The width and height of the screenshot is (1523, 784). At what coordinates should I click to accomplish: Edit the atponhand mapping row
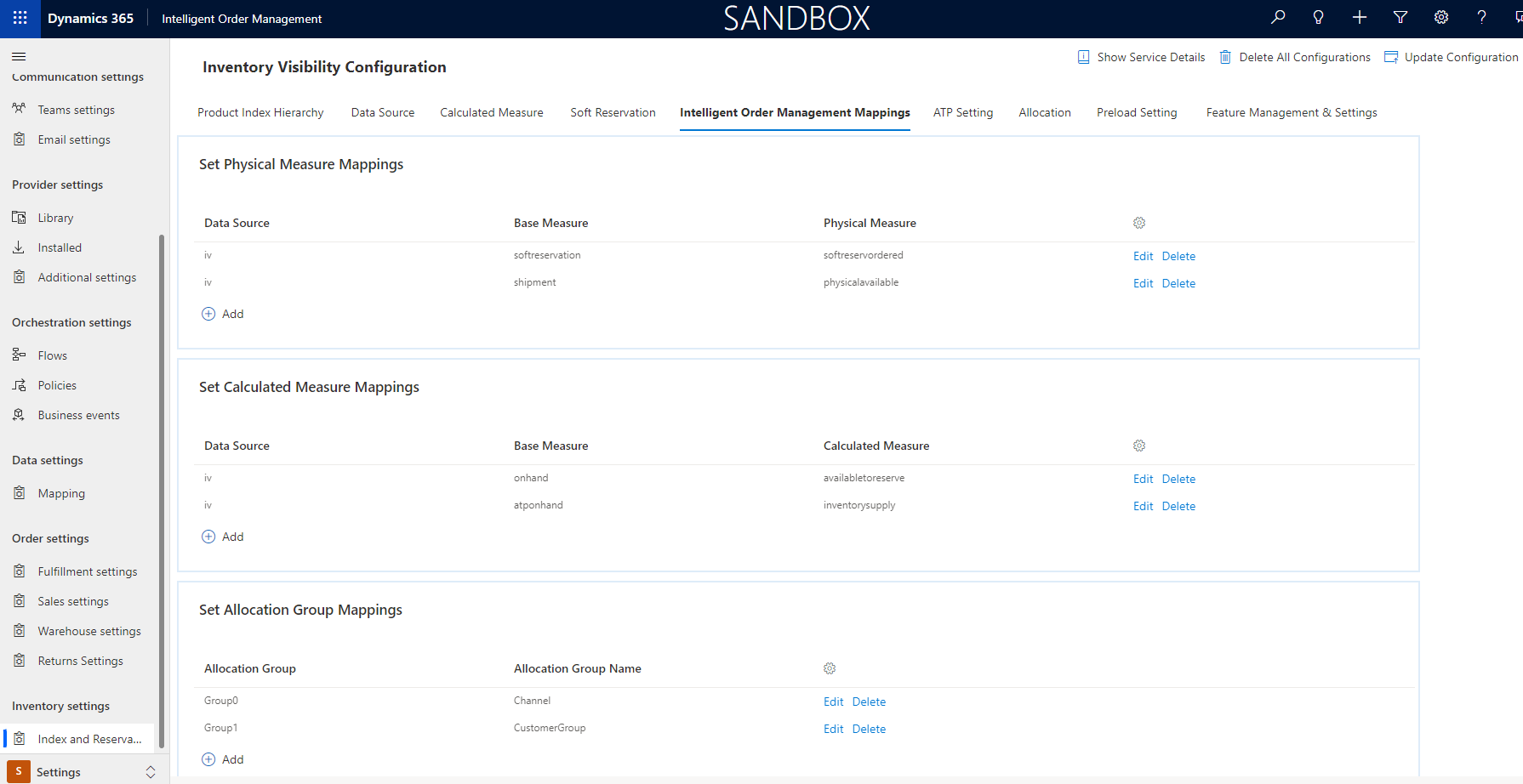pos(1143,506)
